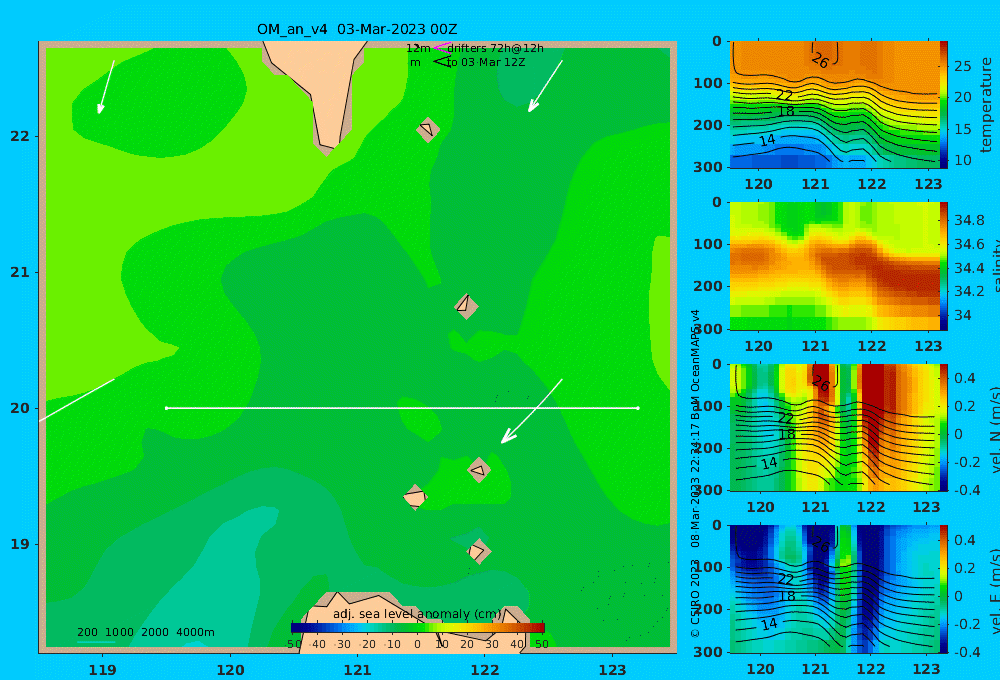The image size is (1000, 680).
Task: Click the white current arrow in the map's northwest corner
Action: [107, 87]
